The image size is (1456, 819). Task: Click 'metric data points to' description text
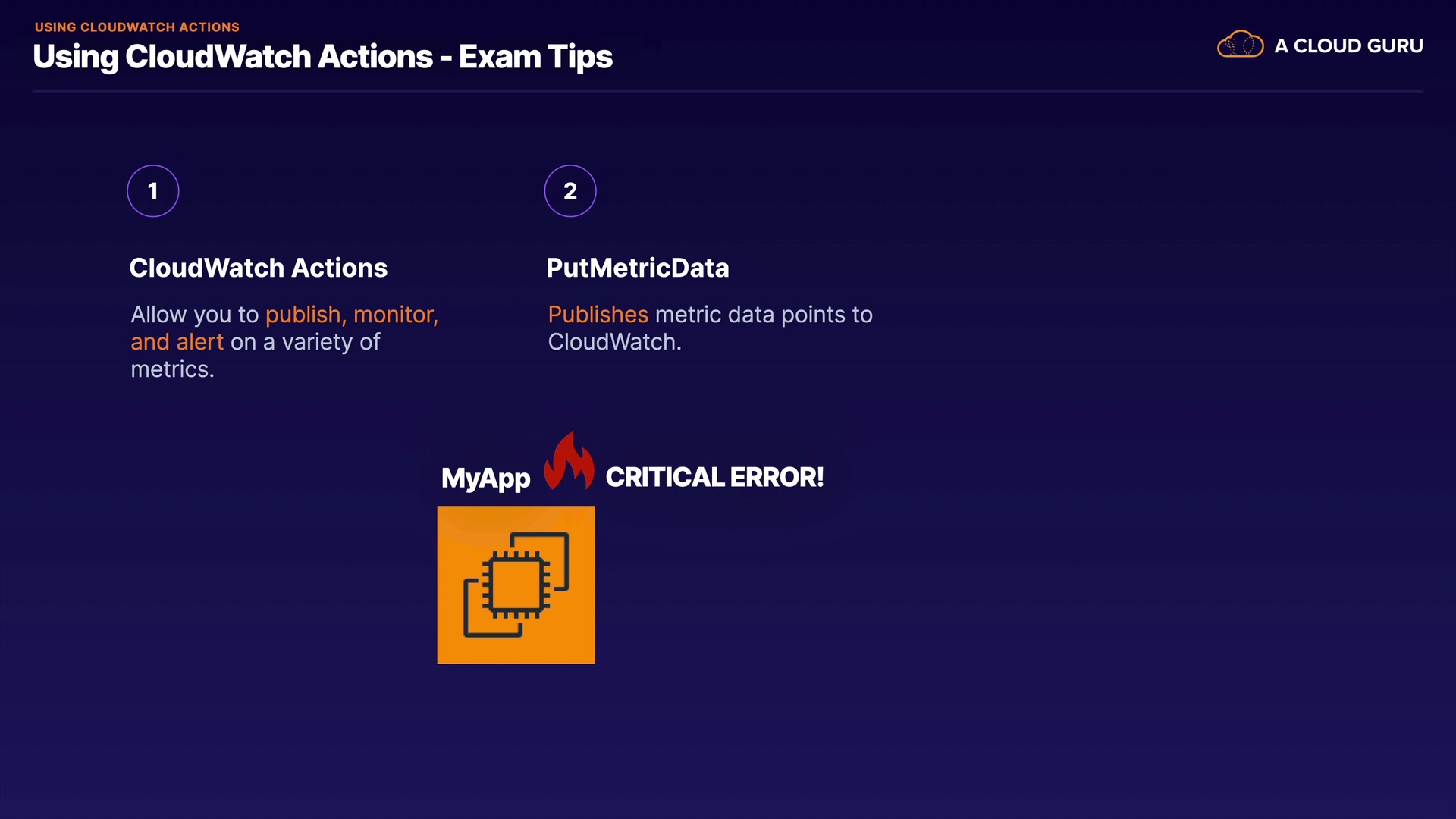[x=764, y=315]
